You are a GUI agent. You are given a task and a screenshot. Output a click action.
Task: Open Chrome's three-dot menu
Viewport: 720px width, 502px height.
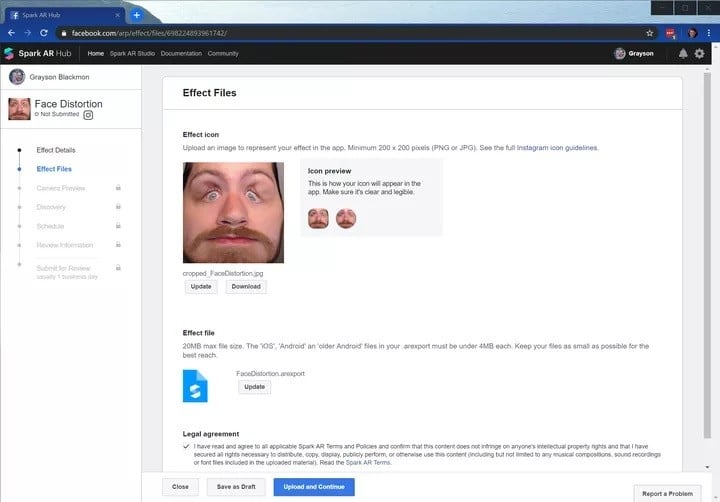click(x=709, y=33)
